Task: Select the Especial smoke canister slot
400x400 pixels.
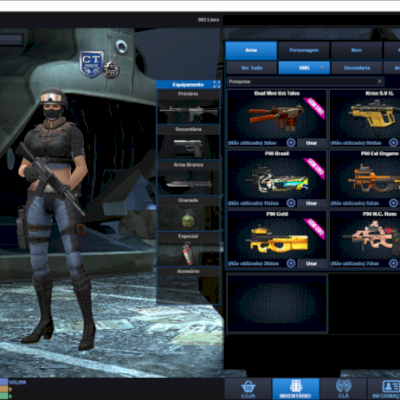Action: (188, 253)
